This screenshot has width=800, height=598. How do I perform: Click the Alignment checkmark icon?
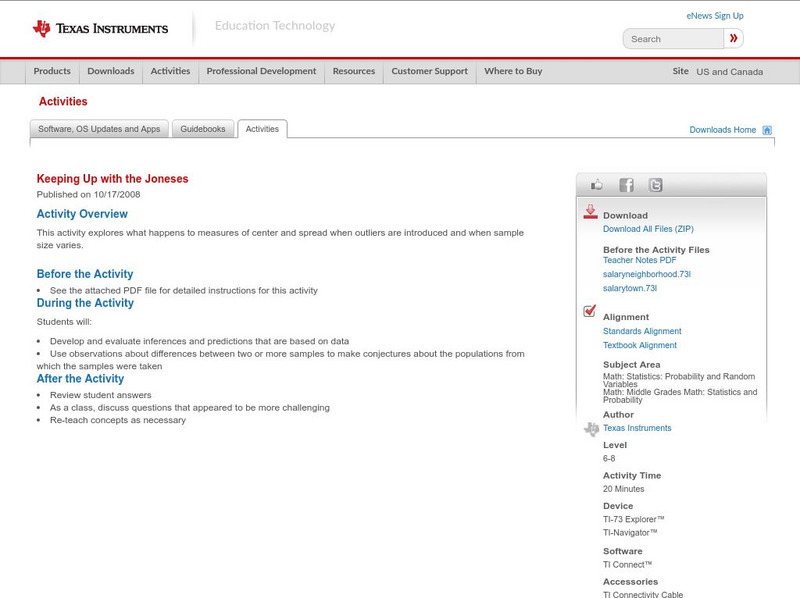tap(590, 312)
